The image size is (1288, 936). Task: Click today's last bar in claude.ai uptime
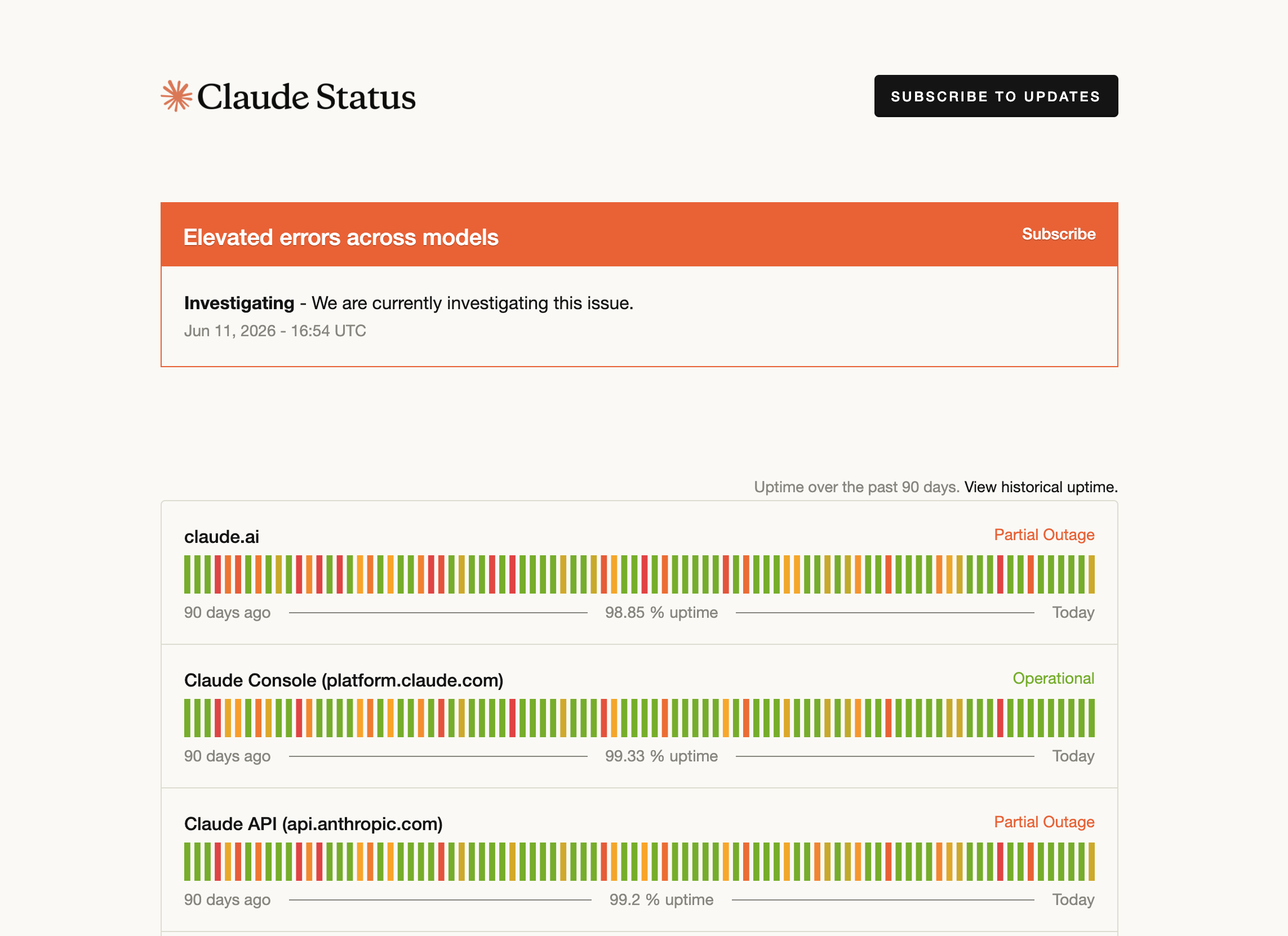[x=1091, y=574]
